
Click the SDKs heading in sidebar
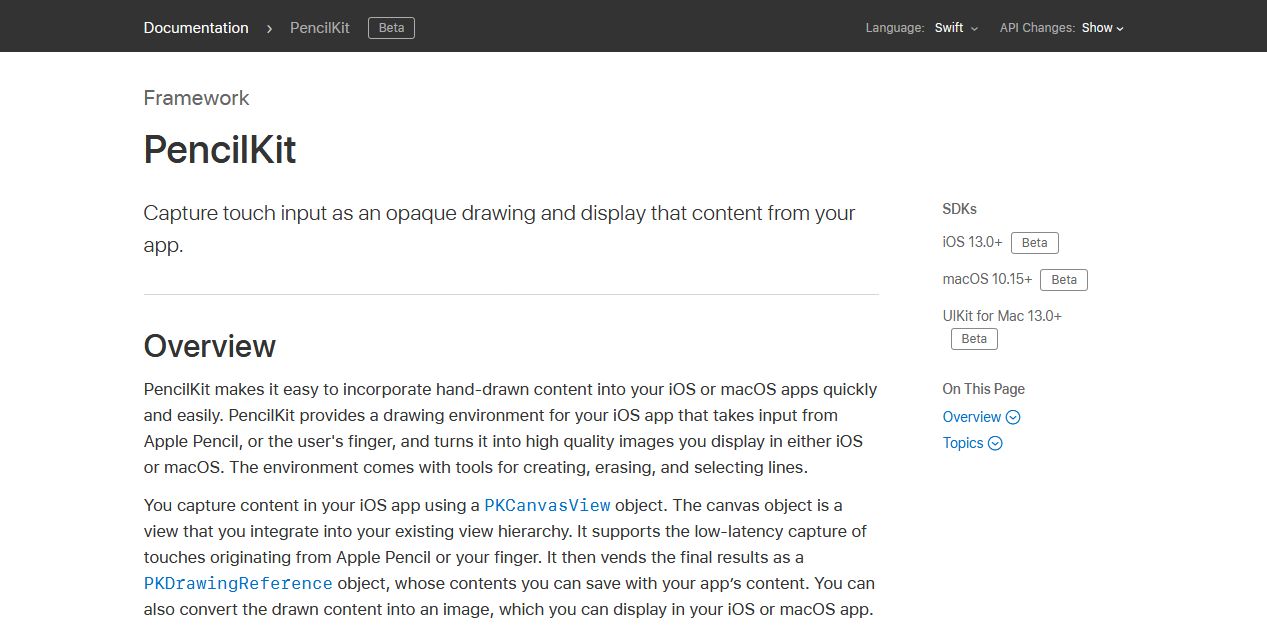(960, 209)
